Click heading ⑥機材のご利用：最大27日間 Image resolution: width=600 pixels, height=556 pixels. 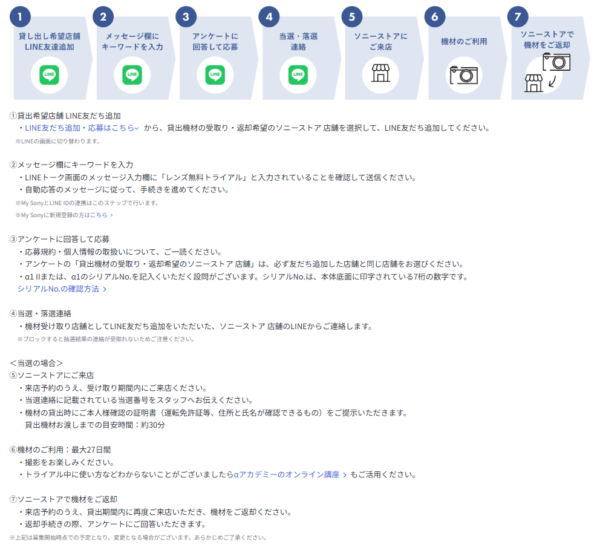click(x=60, y=450)
